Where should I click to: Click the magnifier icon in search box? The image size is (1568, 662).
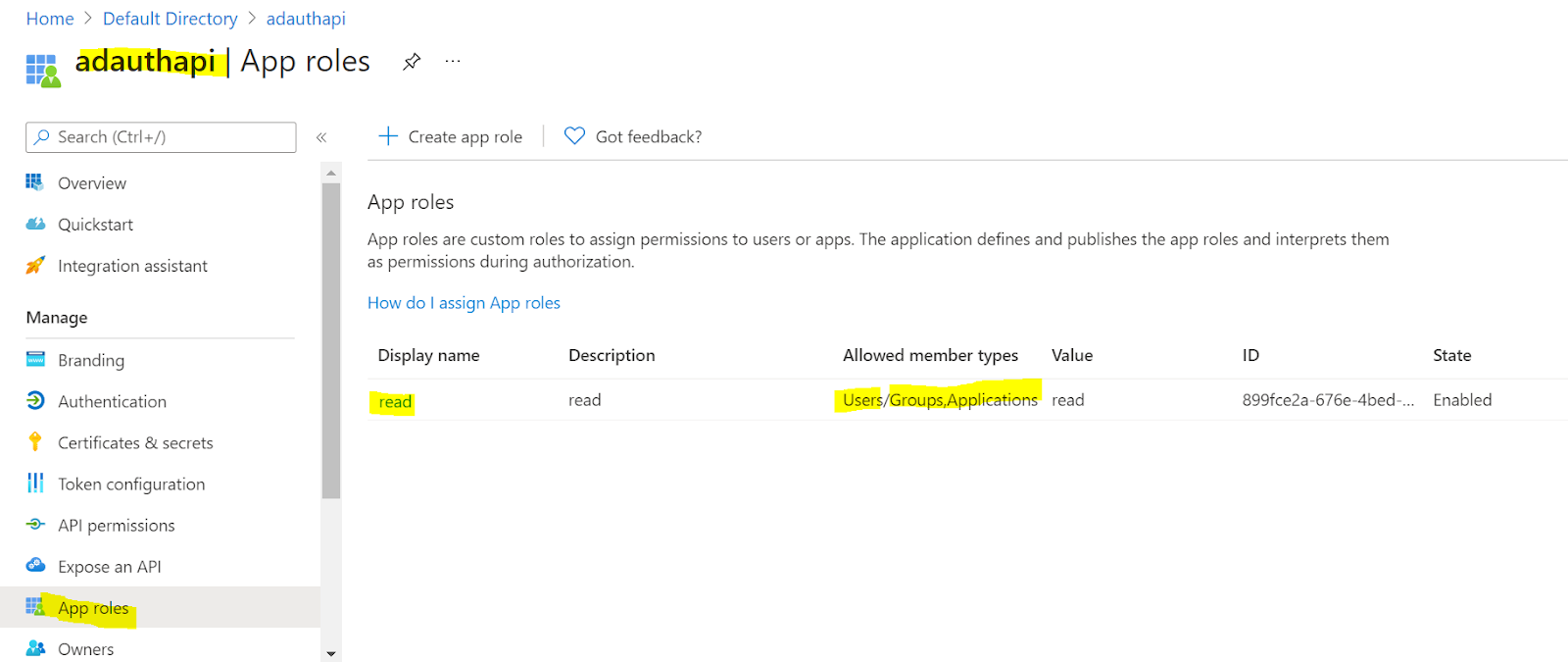pyautogui.click(x=41, y=137)
